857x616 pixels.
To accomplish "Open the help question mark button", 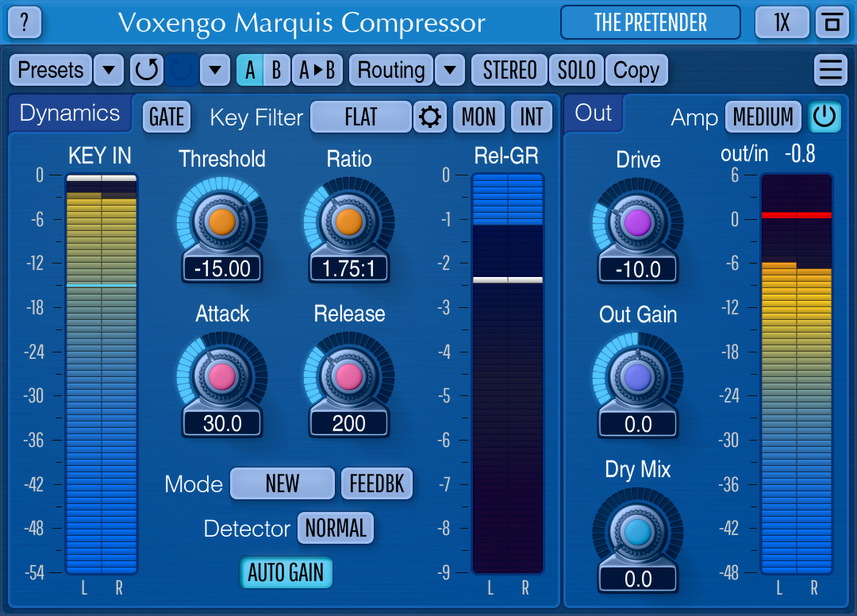I will pos(25,21).
